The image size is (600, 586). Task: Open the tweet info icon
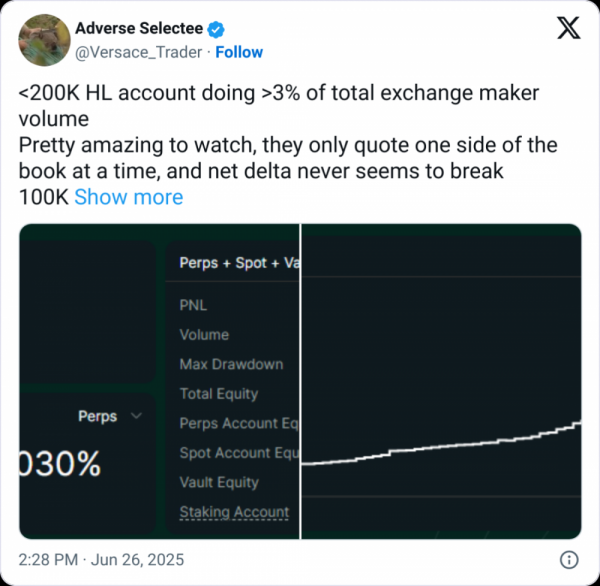[567, 559]
